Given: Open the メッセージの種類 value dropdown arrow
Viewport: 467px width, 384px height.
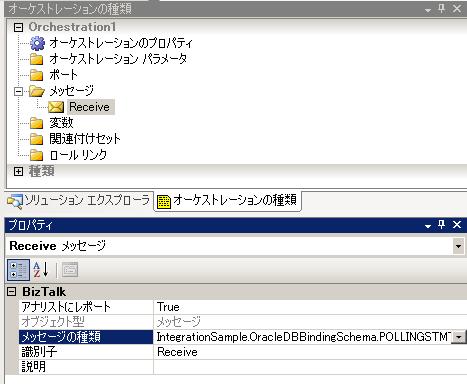Looking at the screenshot, I should [x=459, y=337].
